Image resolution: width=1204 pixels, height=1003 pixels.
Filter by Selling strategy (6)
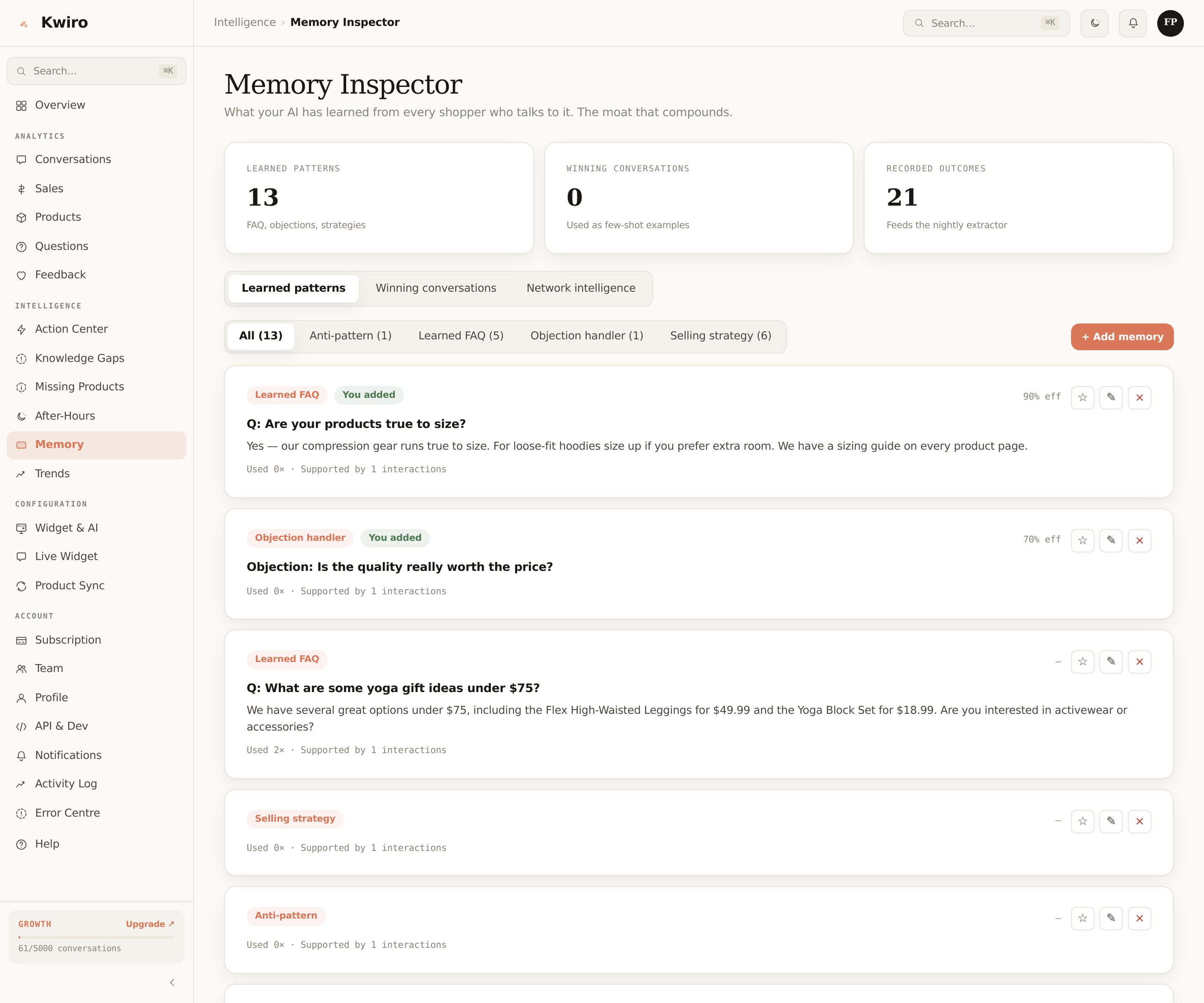click(721, 336)
